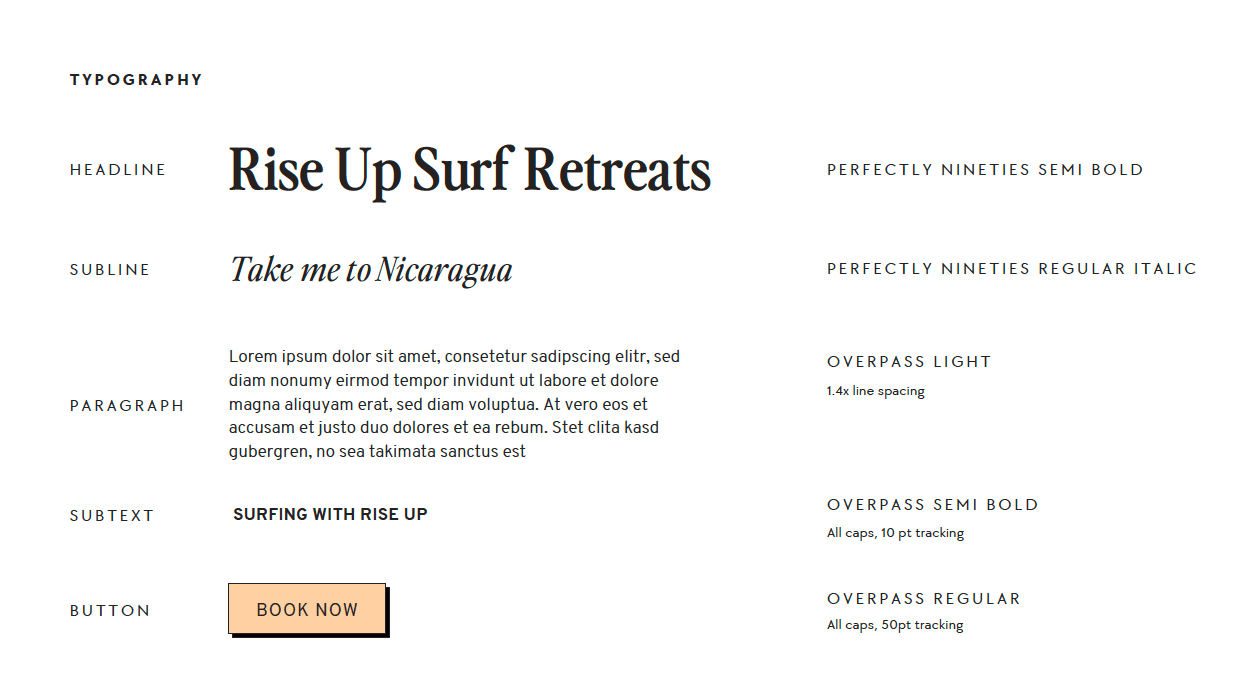1237x694 pixels.
Task: Click the 'Rise Up Surf Retreats' headline
Action: 469,169
